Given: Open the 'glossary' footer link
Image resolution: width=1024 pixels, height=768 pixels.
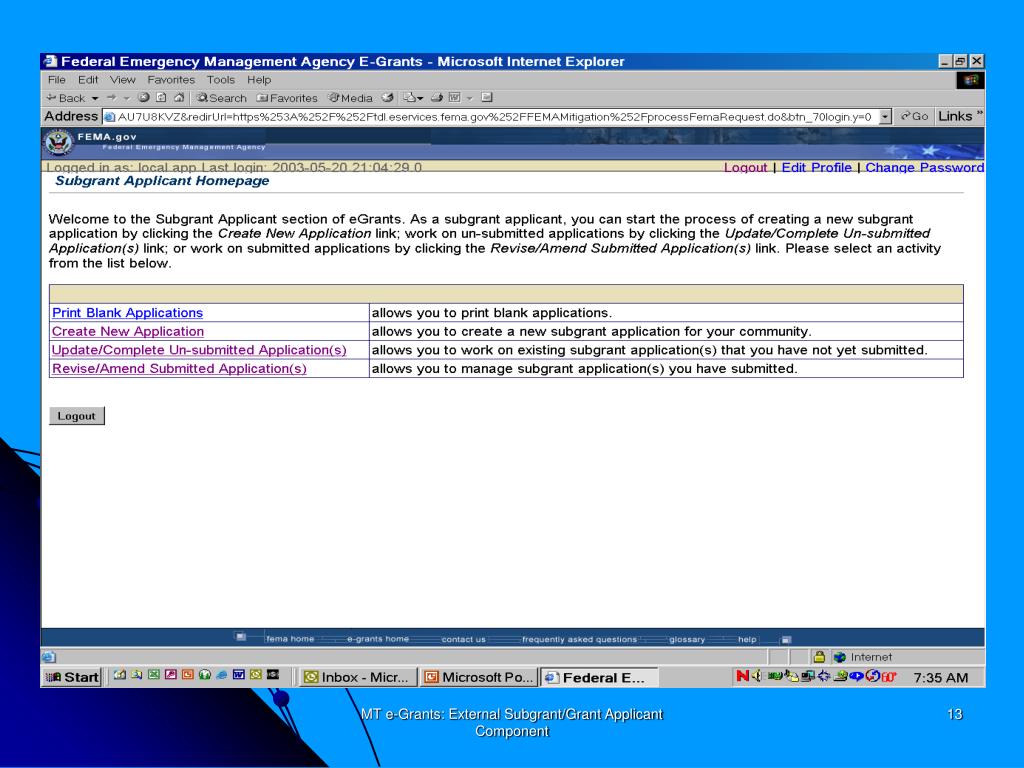Looking at the screenshot, I should point(687,639).
